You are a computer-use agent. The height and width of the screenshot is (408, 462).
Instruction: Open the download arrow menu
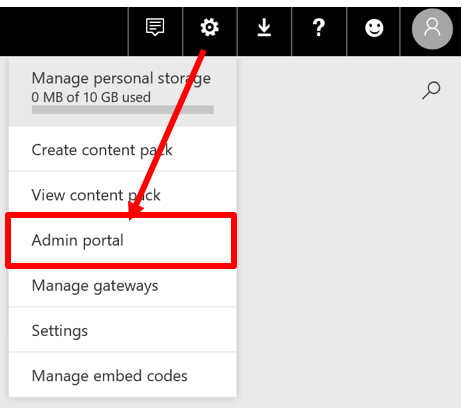tap(264, 27)
